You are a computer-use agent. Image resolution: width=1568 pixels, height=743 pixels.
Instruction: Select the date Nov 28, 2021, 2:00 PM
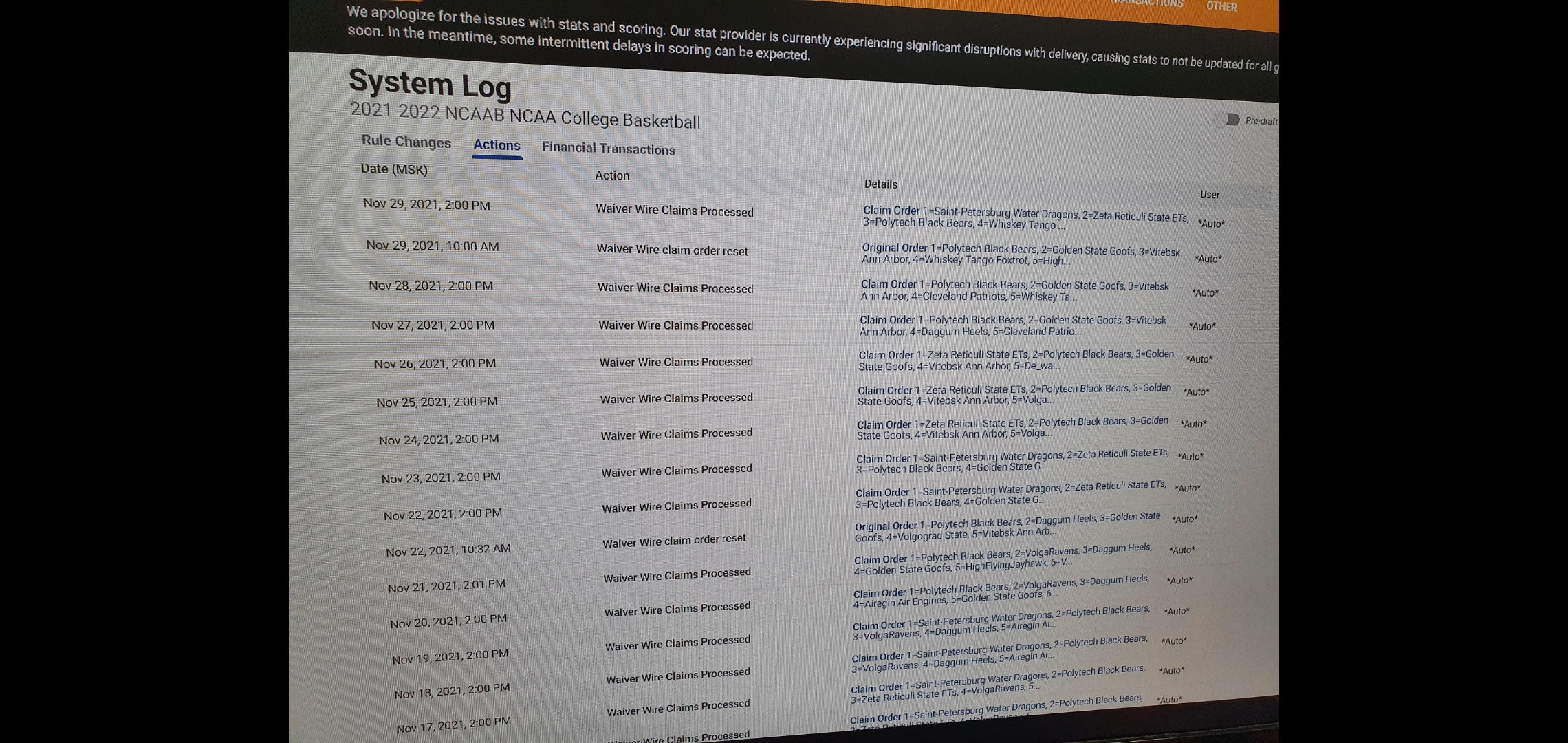pos(431,286)
